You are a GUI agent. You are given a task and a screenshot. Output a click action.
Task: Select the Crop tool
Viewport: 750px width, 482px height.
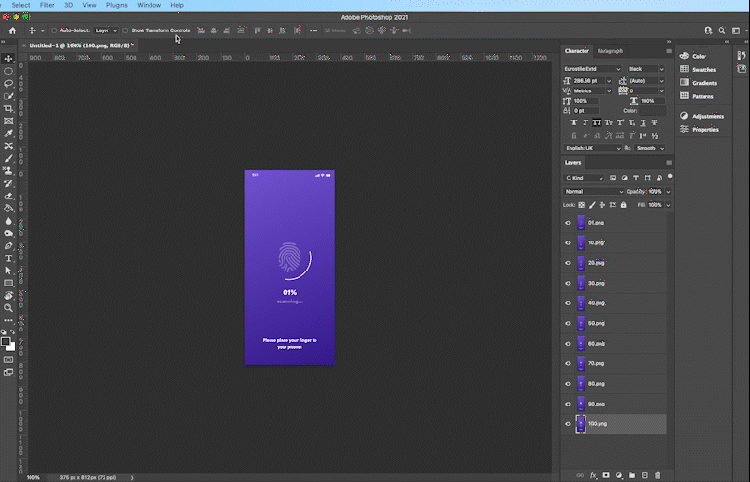pyautogui.click(x=8, y=109)
